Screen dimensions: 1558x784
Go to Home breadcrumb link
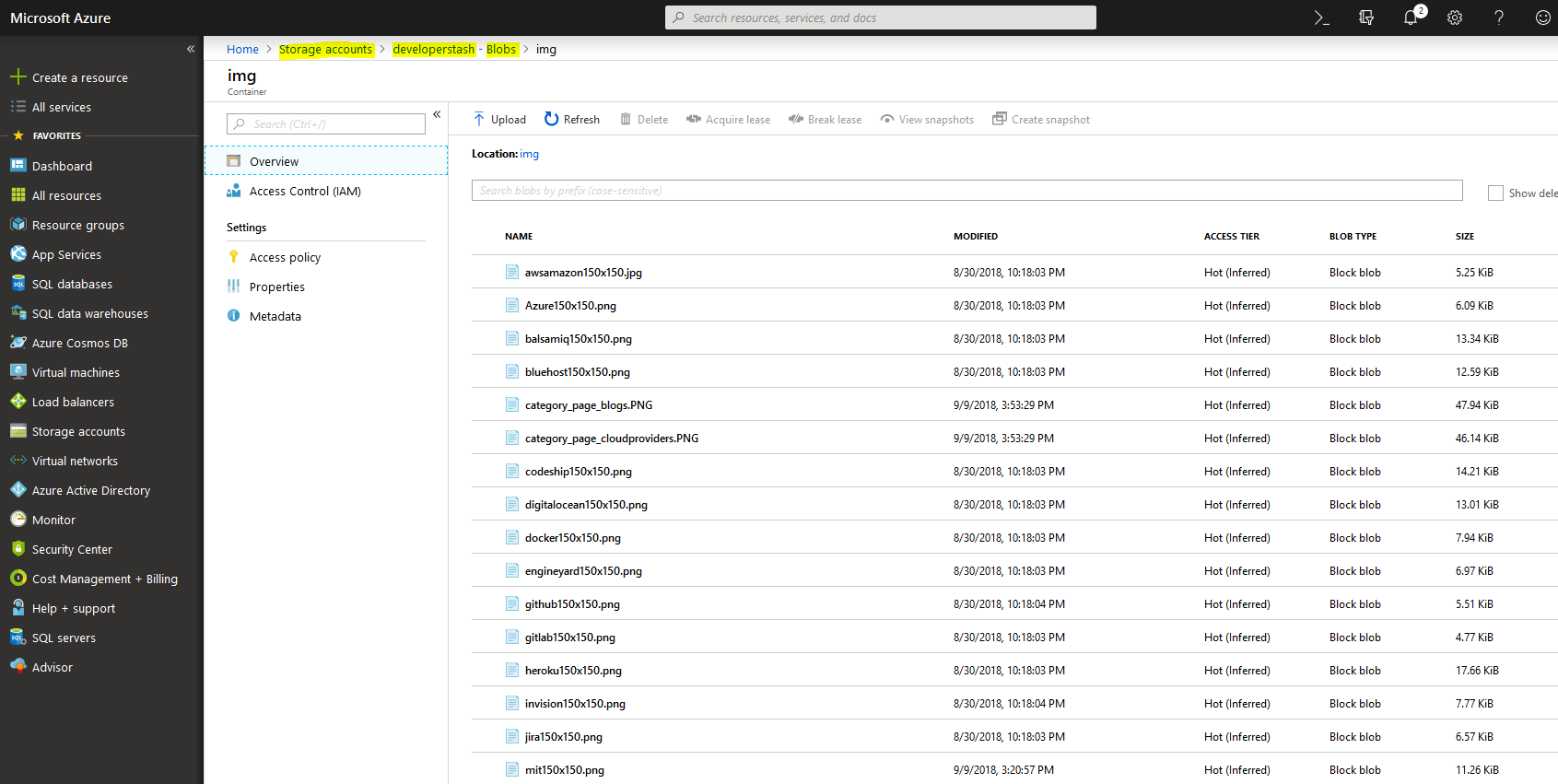[x=242, y=50]
